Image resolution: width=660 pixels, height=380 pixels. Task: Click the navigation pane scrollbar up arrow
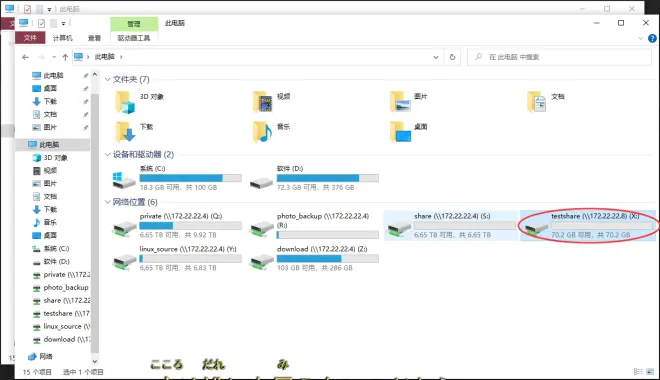[x=95, y=74]
